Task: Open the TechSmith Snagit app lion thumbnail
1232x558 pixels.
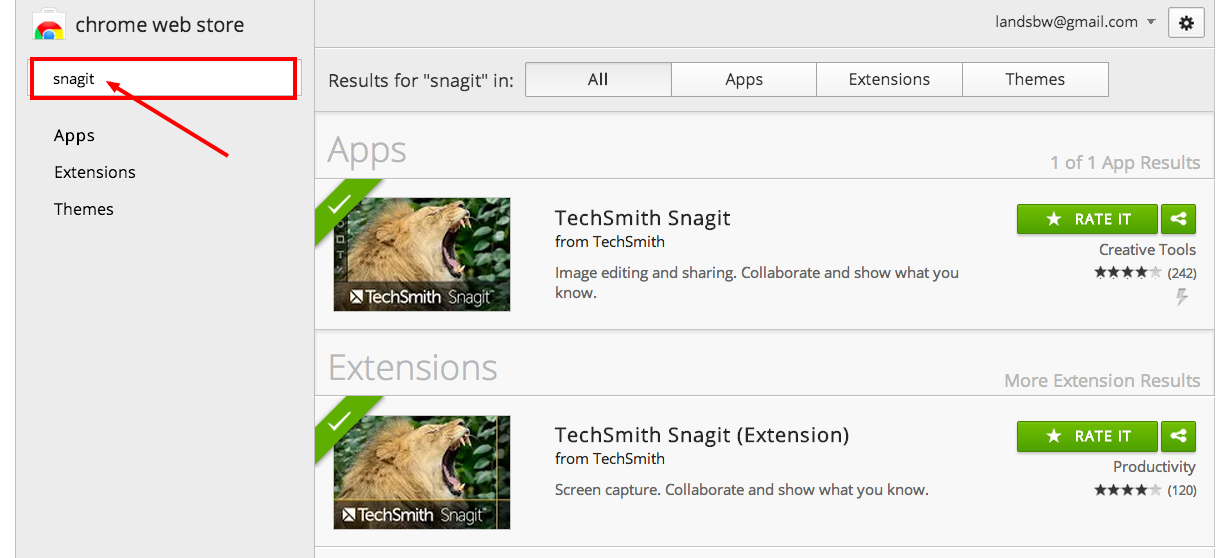Action: 422,254
